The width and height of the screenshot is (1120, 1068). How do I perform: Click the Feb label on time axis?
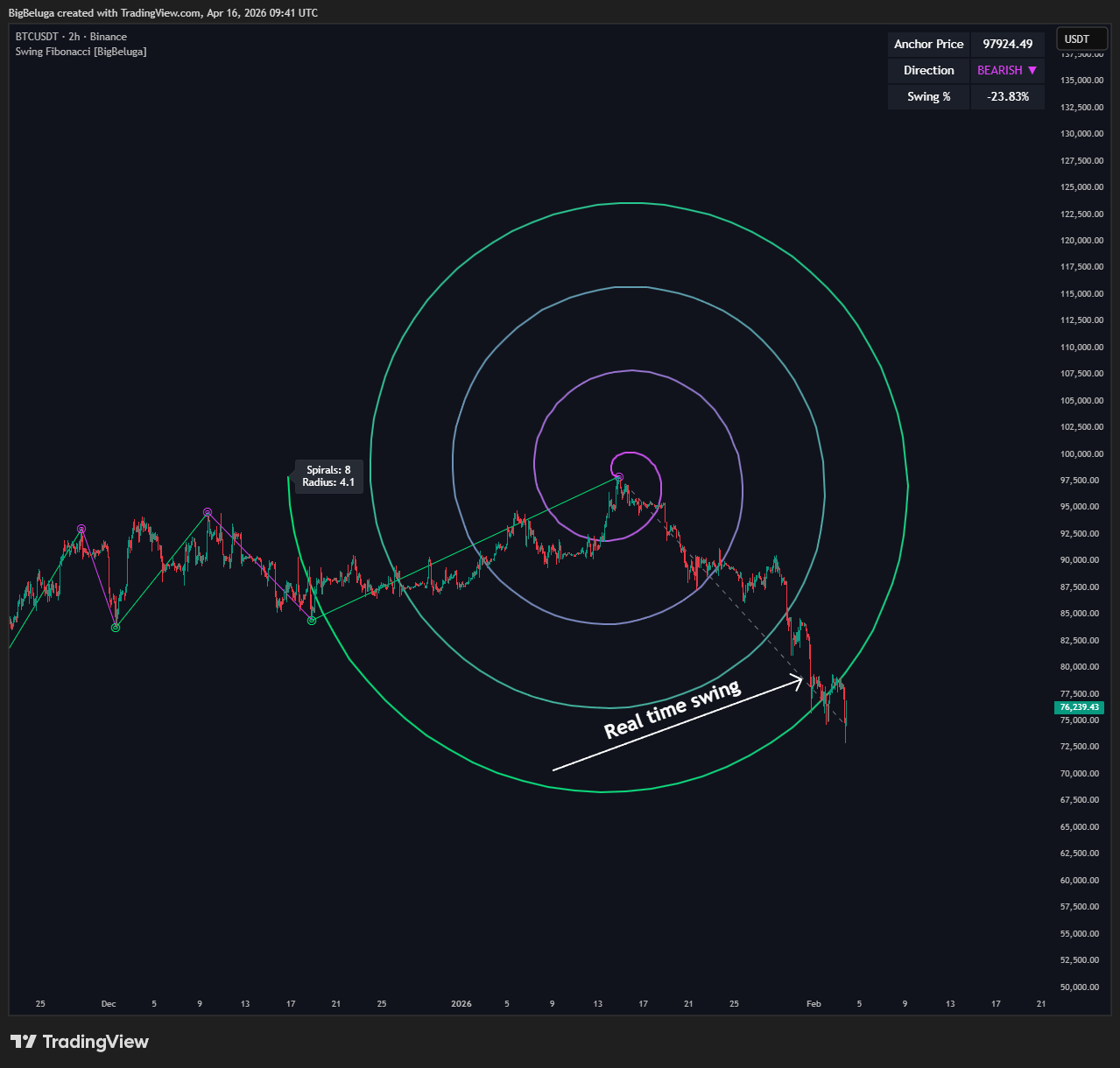click(814, 1004)
